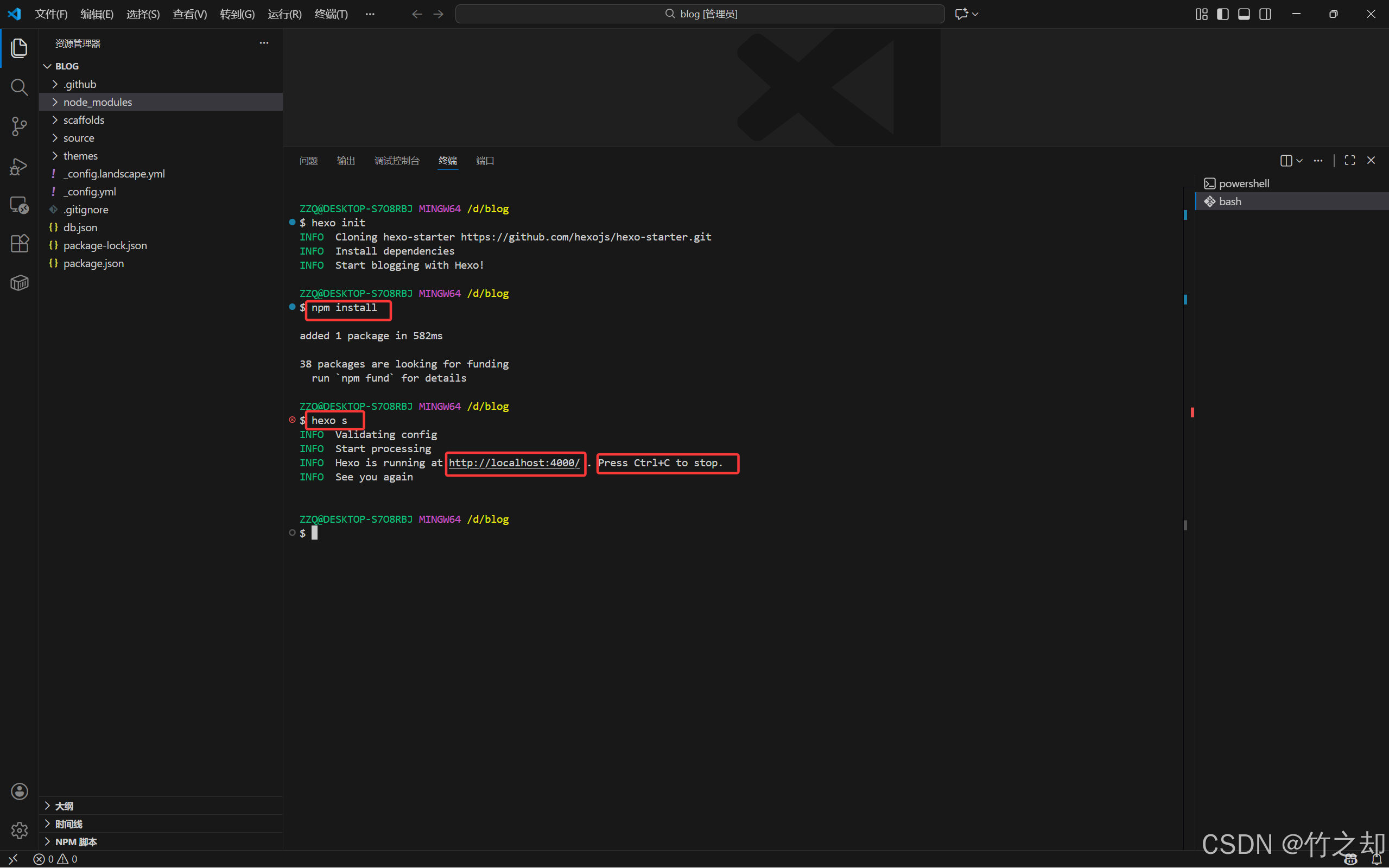Open the split terminal dropdown arrow

(1299, 161)
